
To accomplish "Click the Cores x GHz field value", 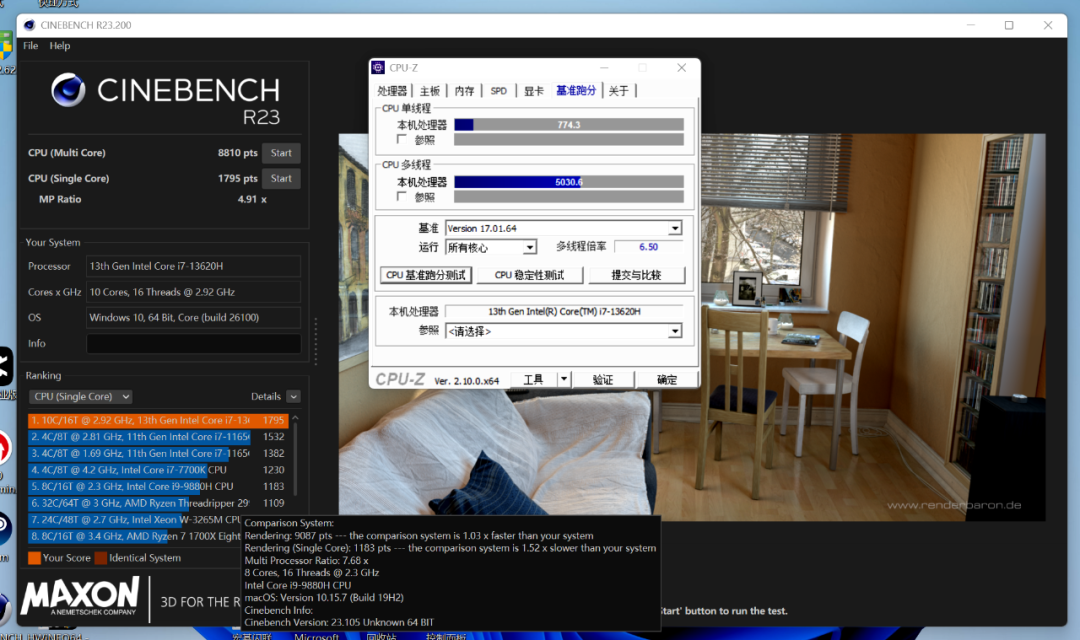I will (x=194, y=292).
